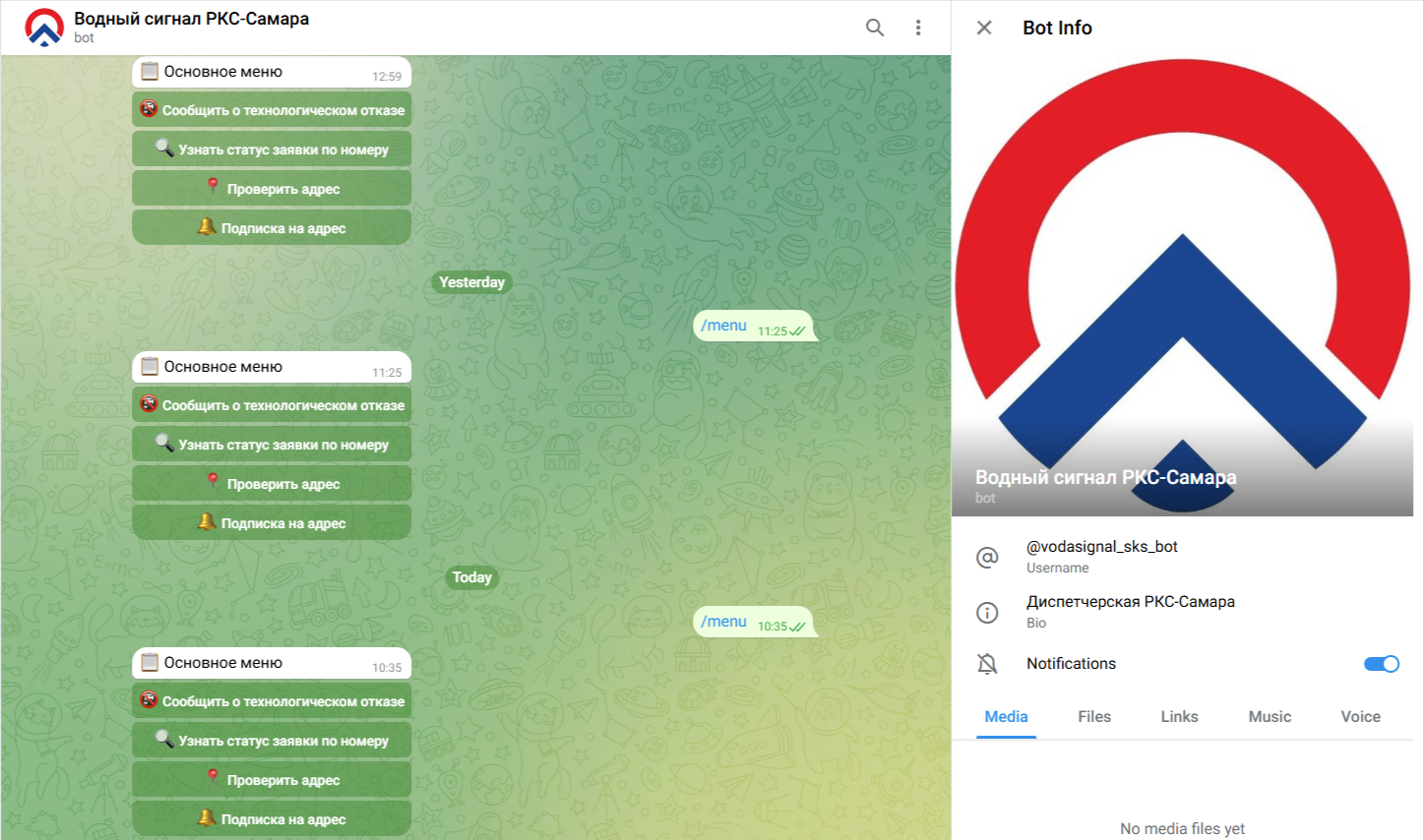Click the muted bell notifications icon
The image size is (1423, 840).
pyautogui.click(x=987, y=664)
